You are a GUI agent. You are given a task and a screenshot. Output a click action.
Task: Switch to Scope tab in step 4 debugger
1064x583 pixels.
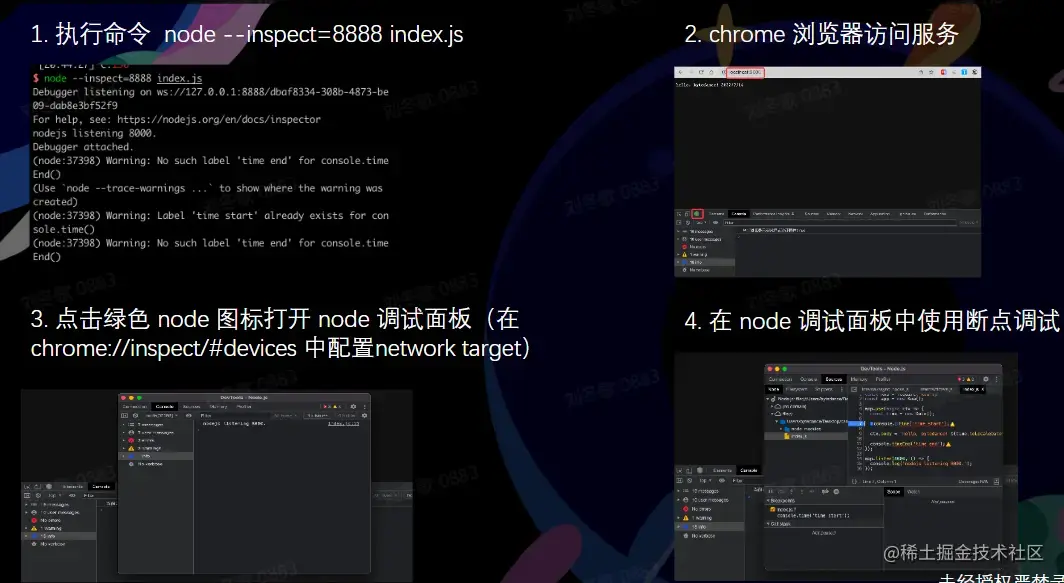pos(894,492)
